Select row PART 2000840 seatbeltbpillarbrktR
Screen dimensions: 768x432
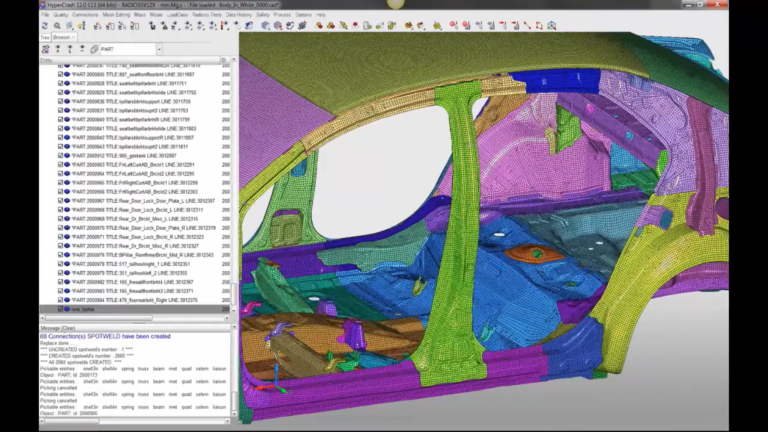point(135,120)
